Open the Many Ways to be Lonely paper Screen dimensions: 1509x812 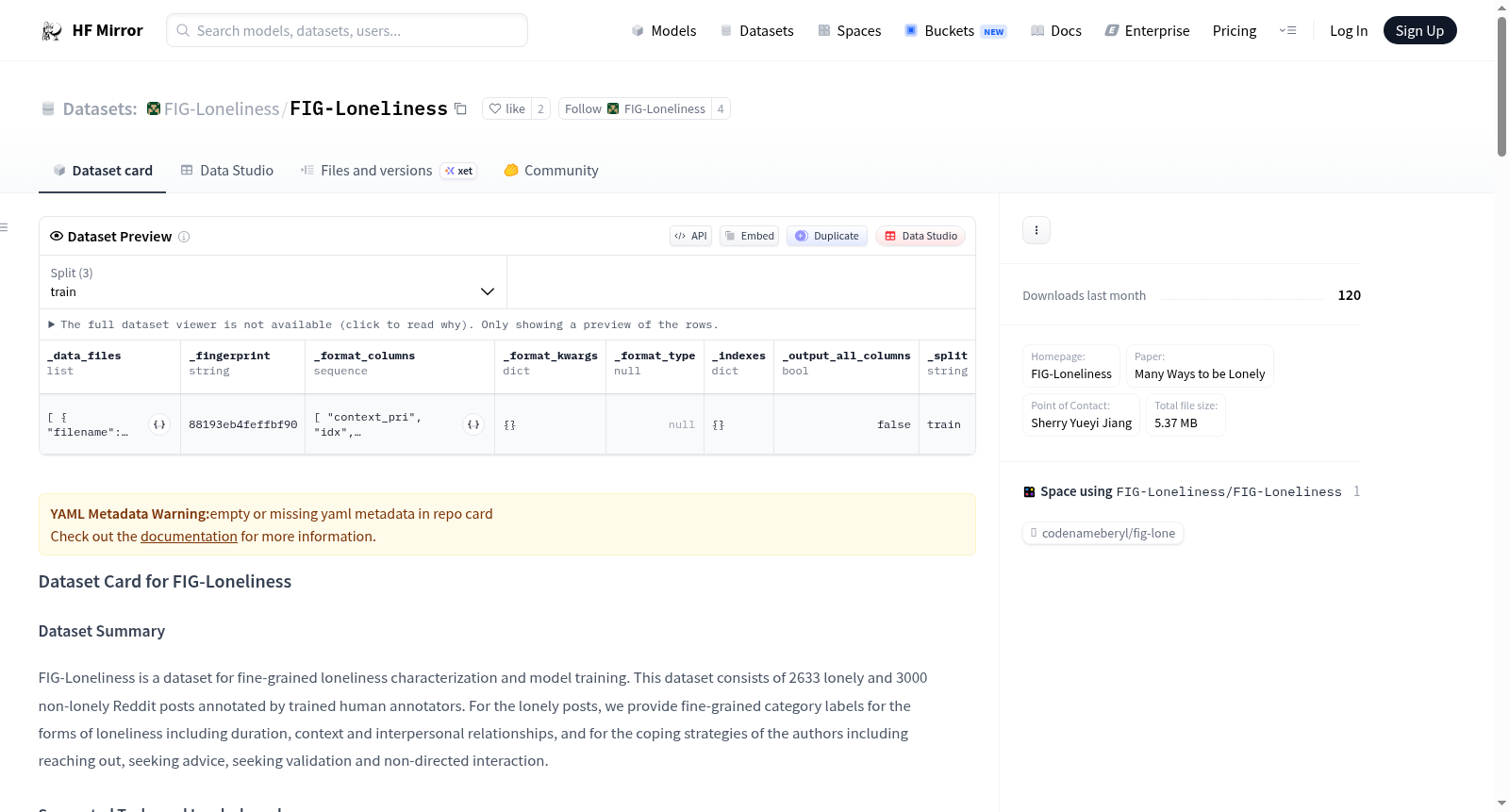click(1200, 373)
